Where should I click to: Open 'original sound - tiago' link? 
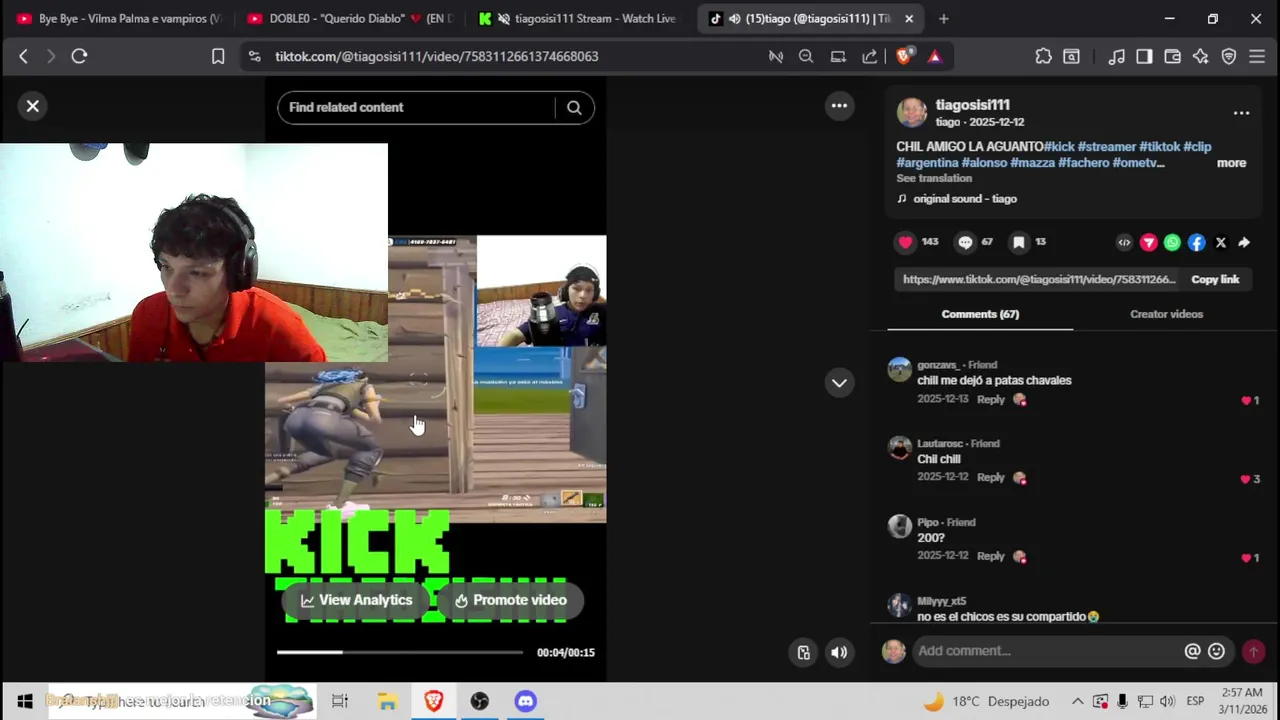(965, 199)
